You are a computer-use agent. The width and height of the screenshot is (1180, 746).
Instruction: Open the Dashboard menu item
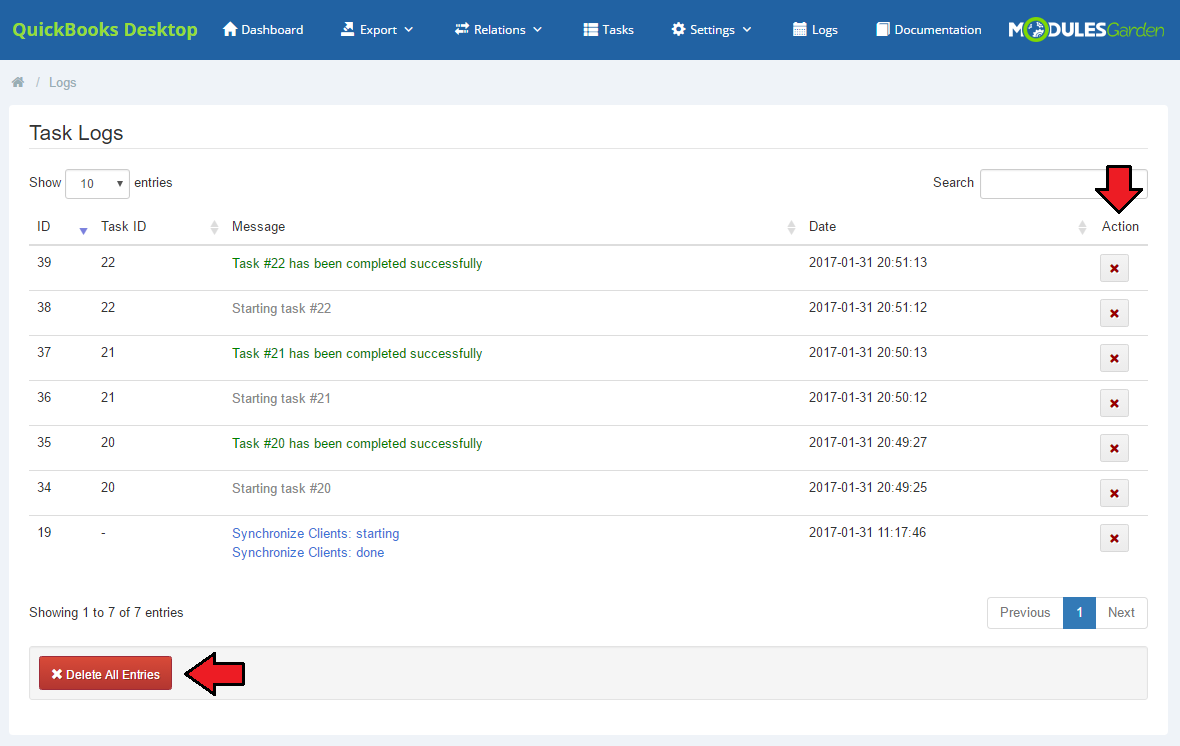point(263,29)
